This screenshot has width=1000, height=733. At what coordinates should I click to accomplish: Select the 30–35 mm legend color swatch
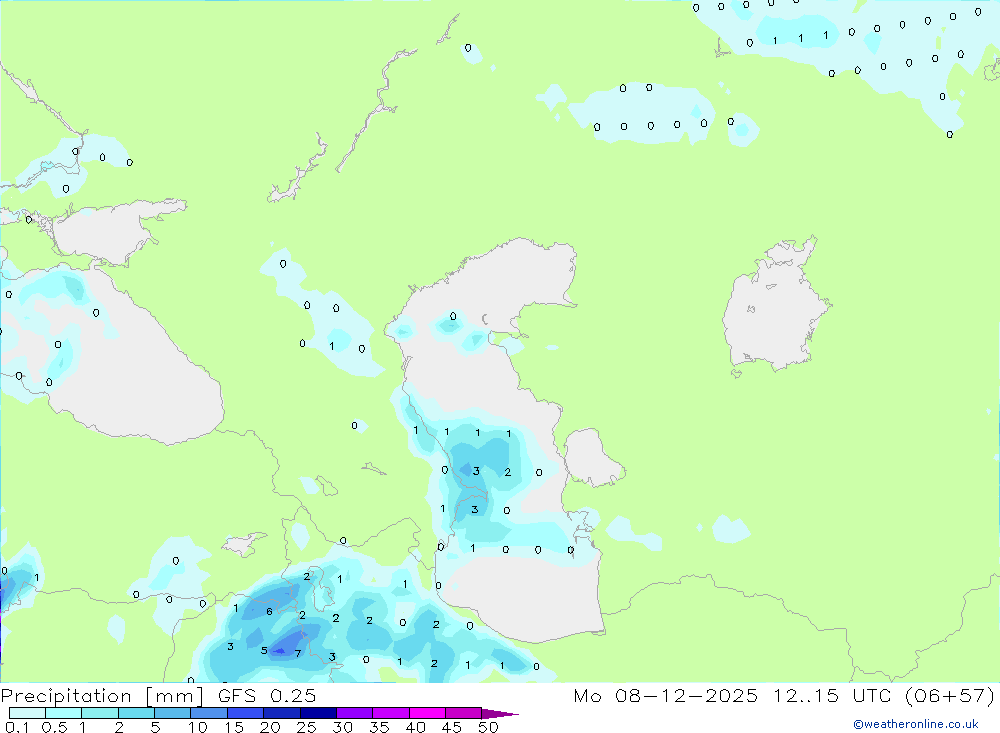click(x=355, y=713)
